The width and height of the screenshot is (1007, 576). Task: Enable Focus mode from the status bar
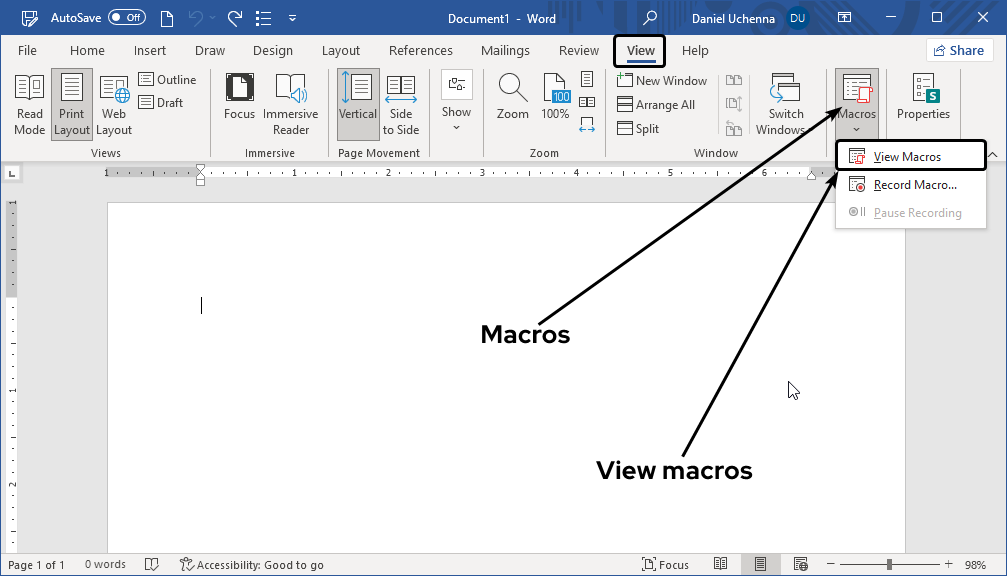(x=665, y=564)
